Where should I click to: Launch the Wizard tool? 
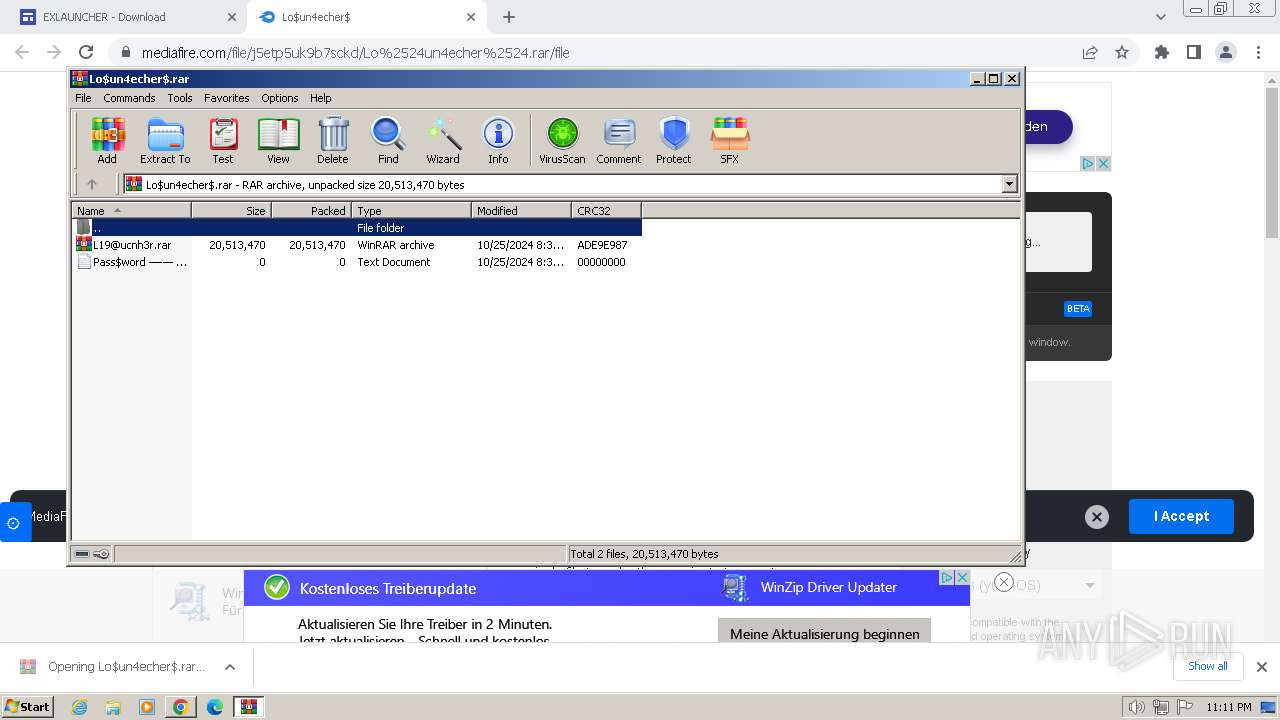443,141
